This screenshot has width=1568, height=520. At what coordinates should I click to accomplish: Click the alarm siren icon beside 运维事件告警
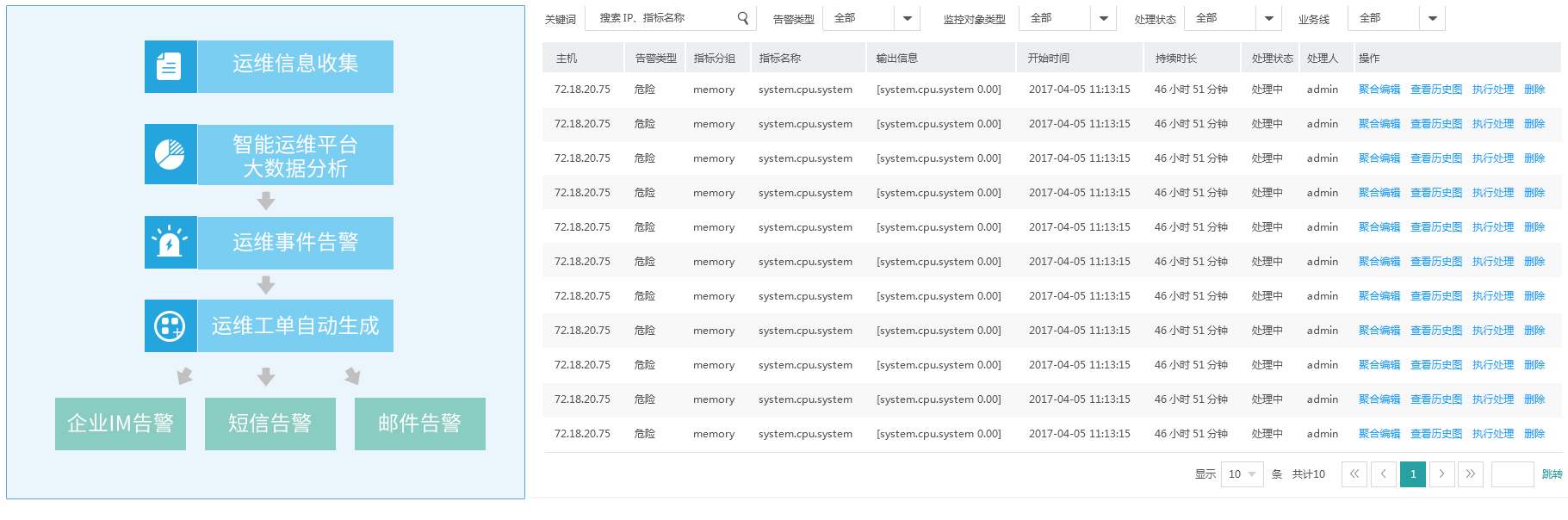pyautogui.click(x=170, y=243)
